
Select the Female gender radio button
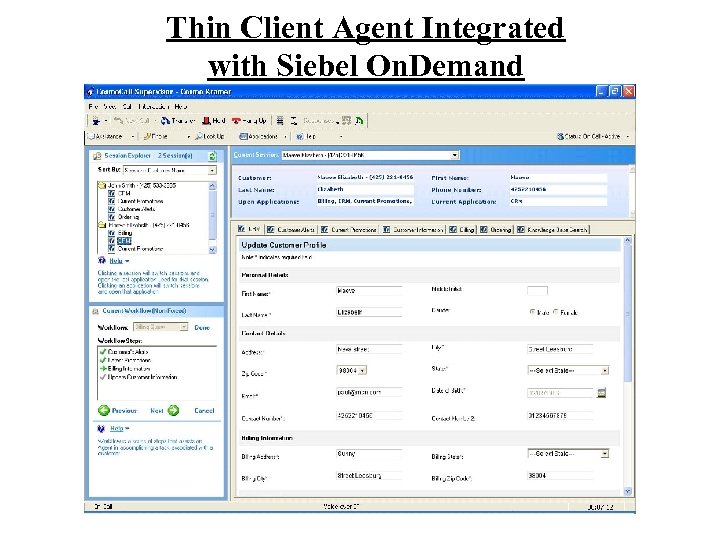click(x=556, y=312)
